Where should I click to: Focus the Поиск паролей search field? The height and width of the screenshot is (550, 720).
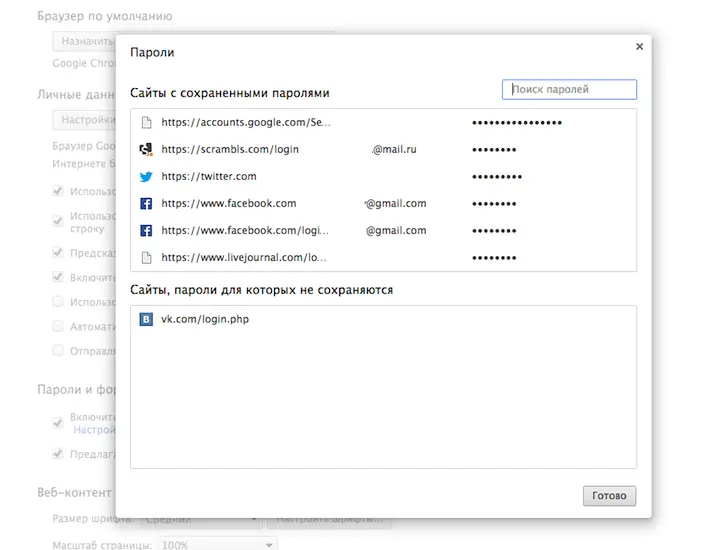point(569,90)
